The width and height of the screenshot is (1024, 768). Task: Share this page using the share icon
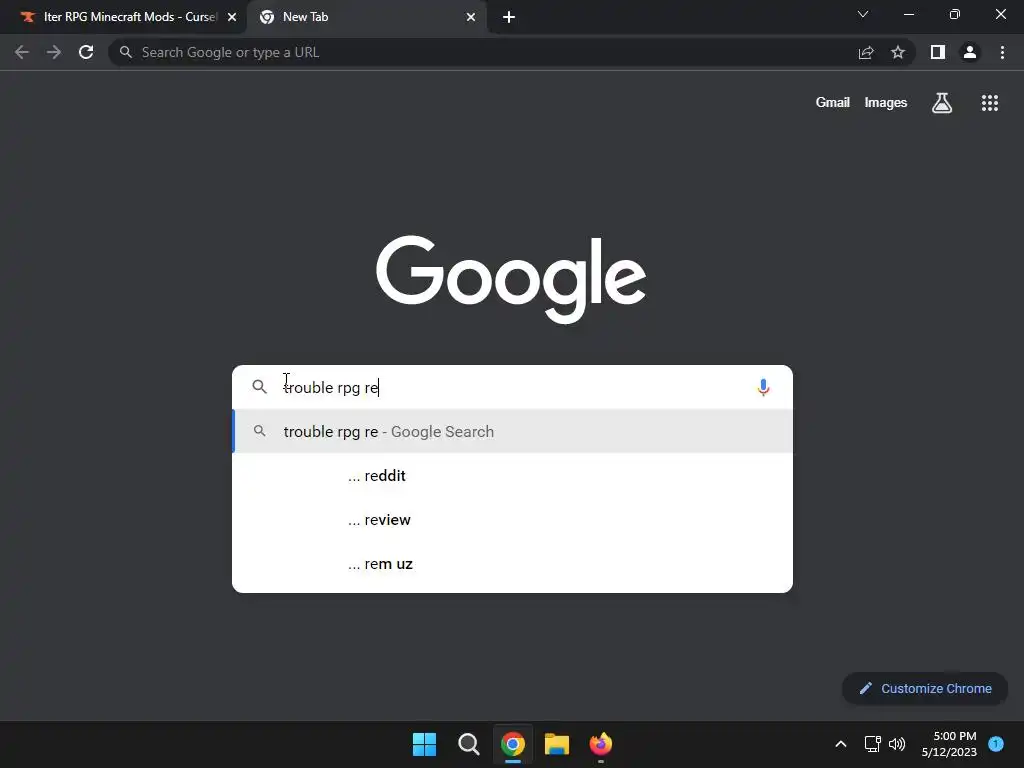click(866, 52)
